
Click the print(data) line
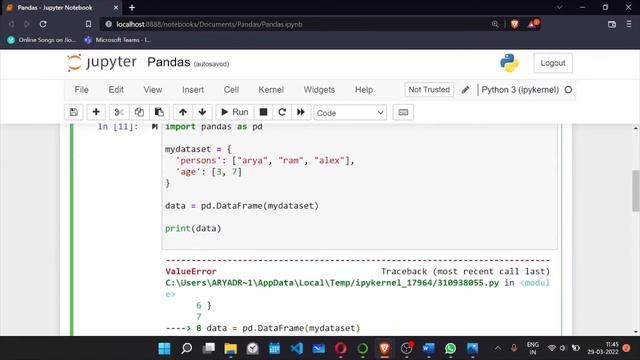[x=193, y=228]
